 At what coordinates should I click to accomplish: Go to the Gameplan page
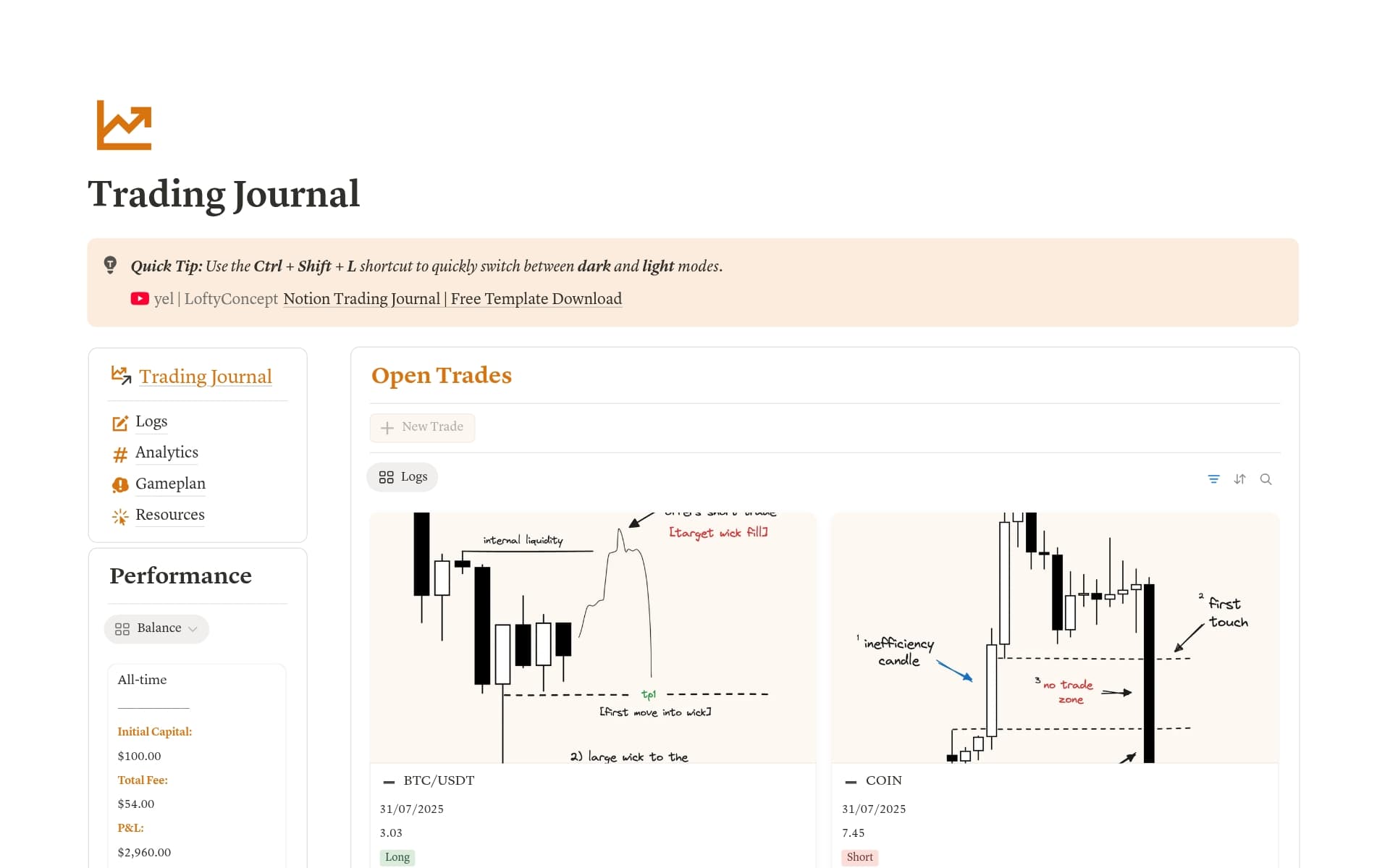pyautogui.click(x=170, y=484)
